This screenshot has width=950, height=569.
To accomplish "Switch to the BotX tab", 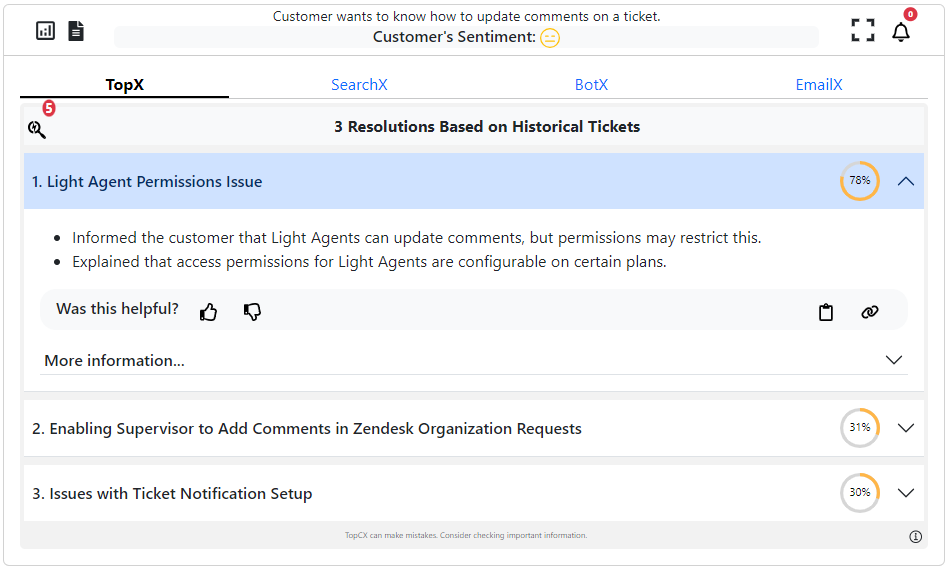I will coord(591,85).
